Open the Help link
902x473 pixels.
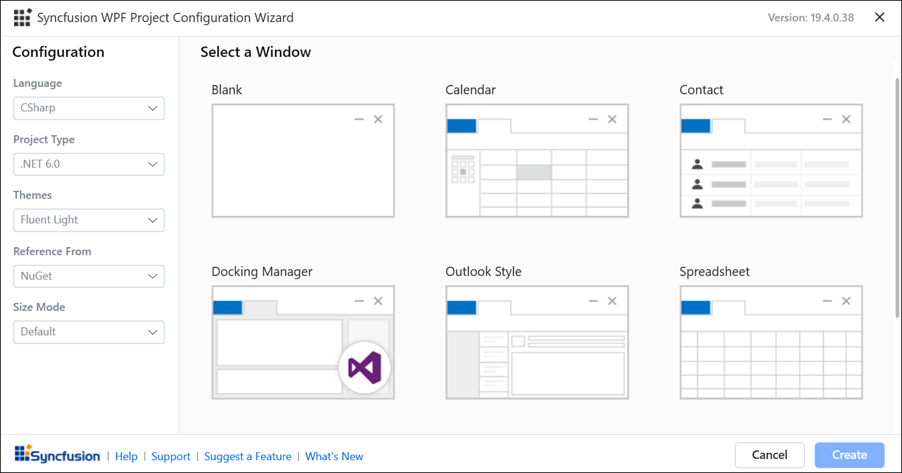pos(126,456)
